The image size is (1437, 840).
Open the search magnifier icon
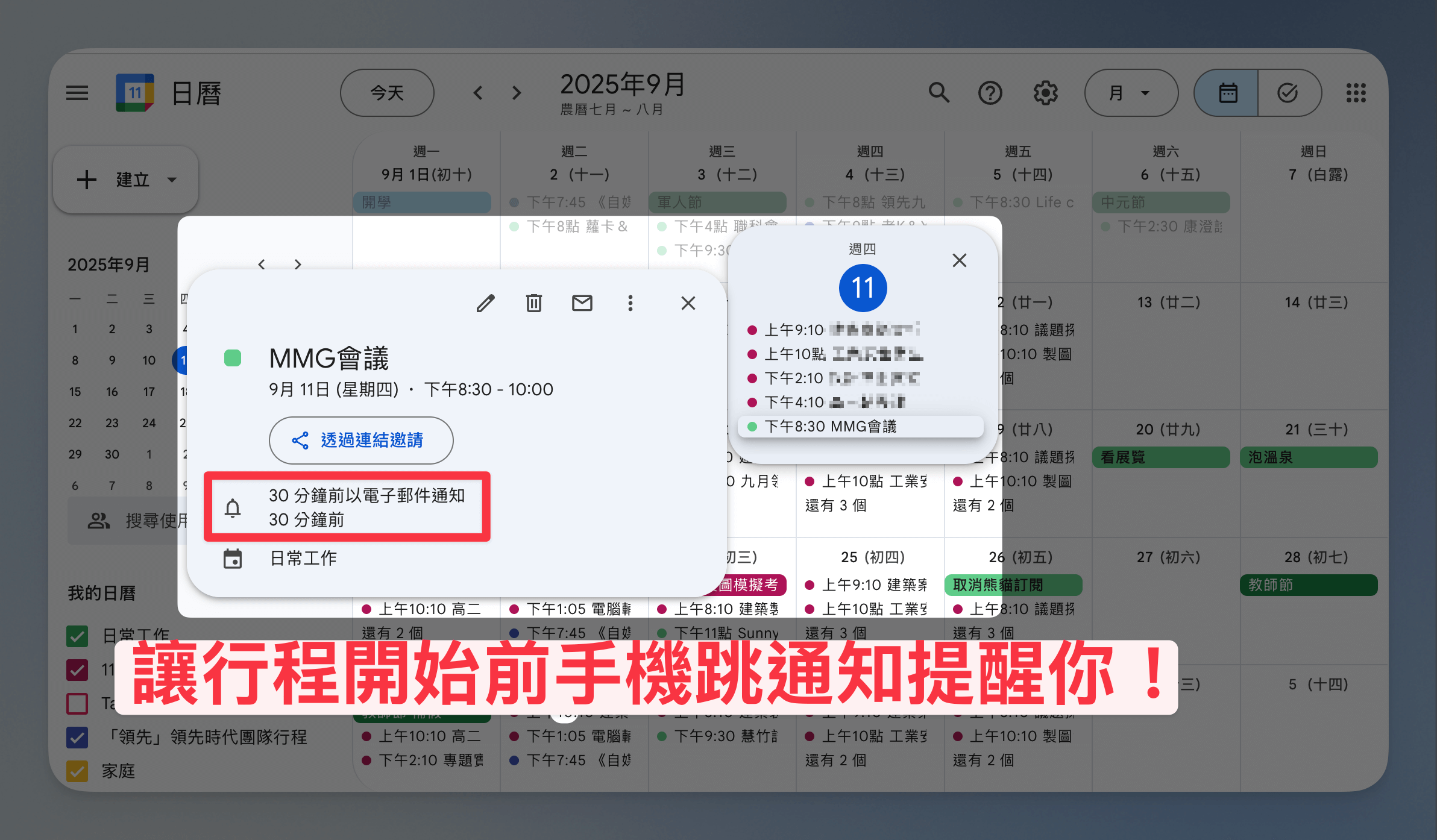coord(939,93)
